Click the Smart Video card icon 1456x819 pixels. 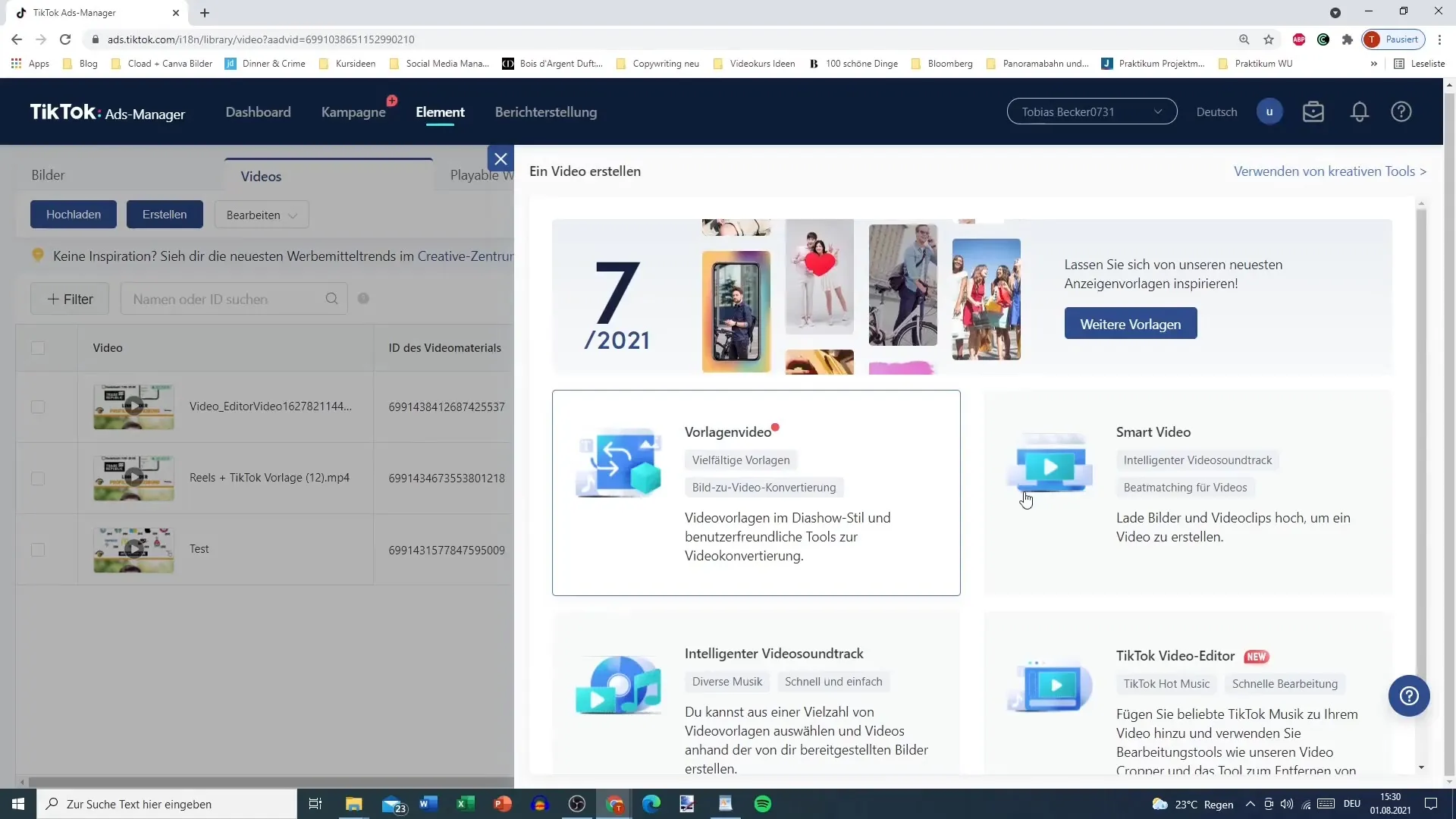pos(1050,463)
